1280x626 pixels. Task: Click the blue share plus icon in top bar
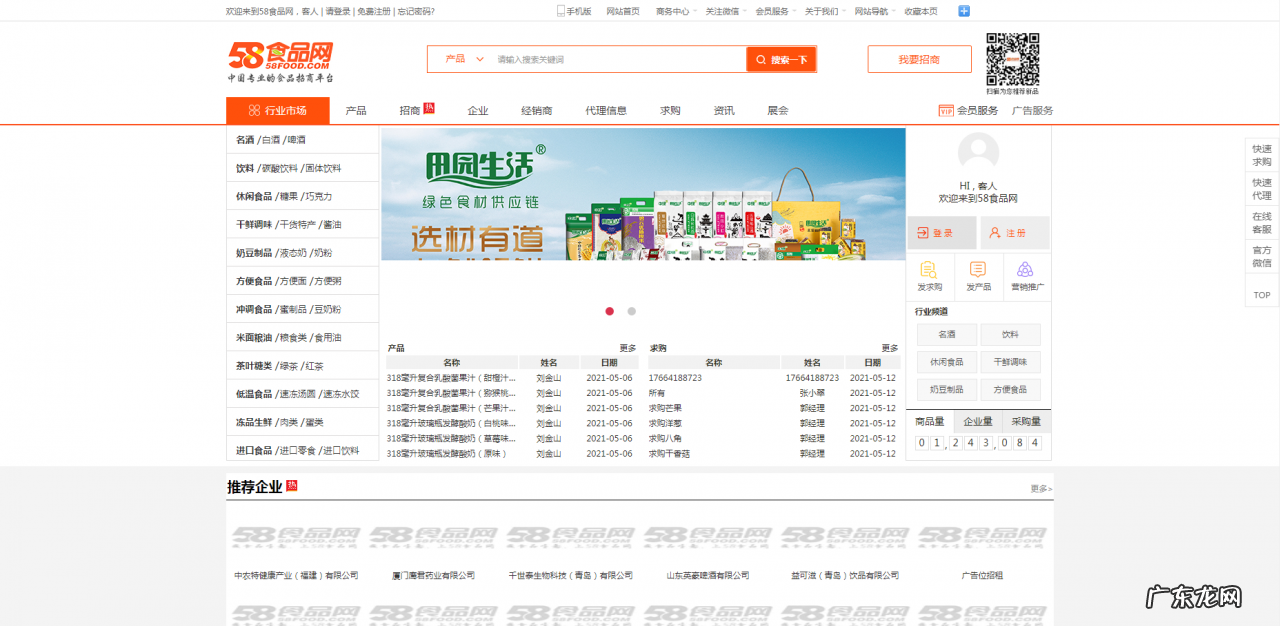click(x=963, y=10)
